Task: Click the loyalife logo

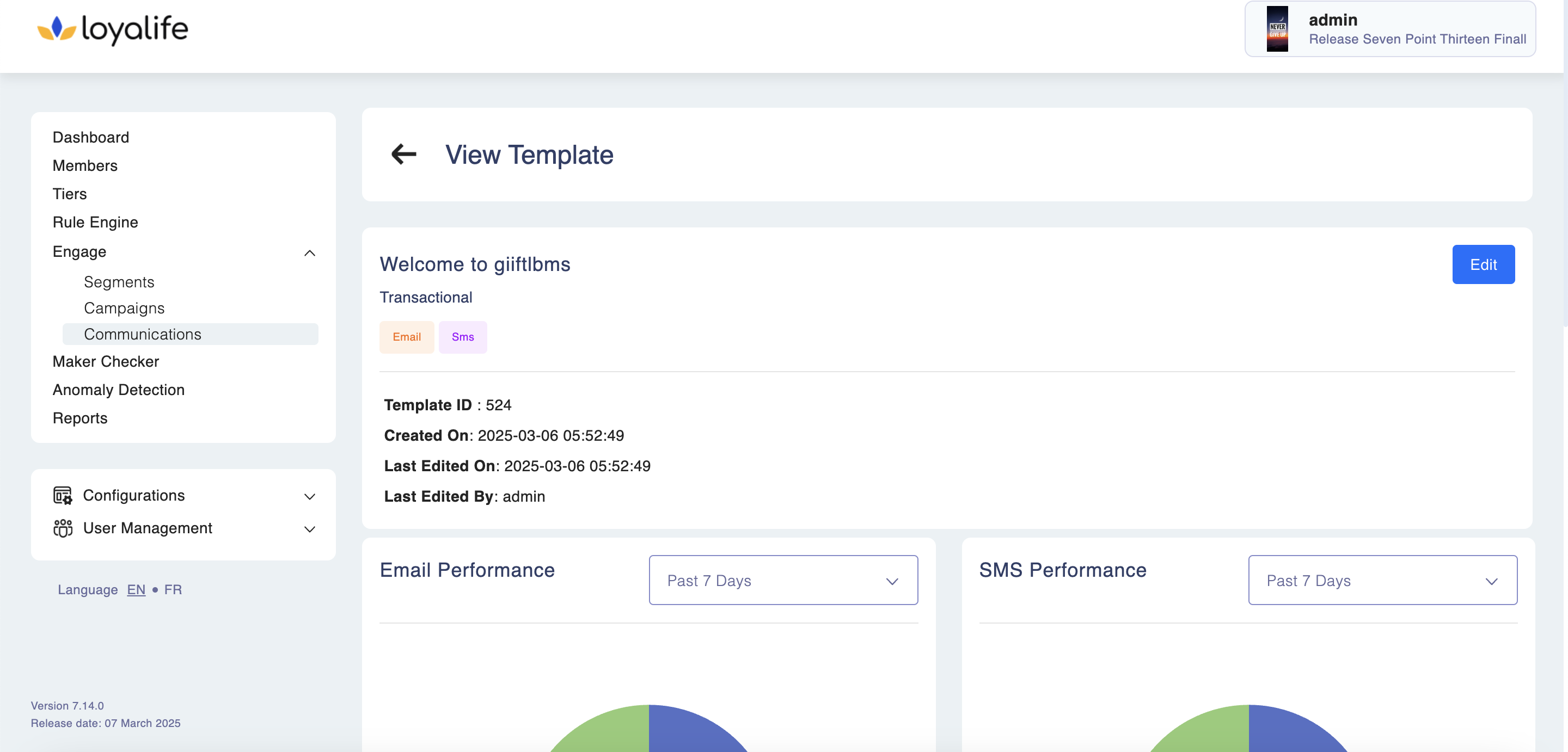Action: click(x=113, y=29)
